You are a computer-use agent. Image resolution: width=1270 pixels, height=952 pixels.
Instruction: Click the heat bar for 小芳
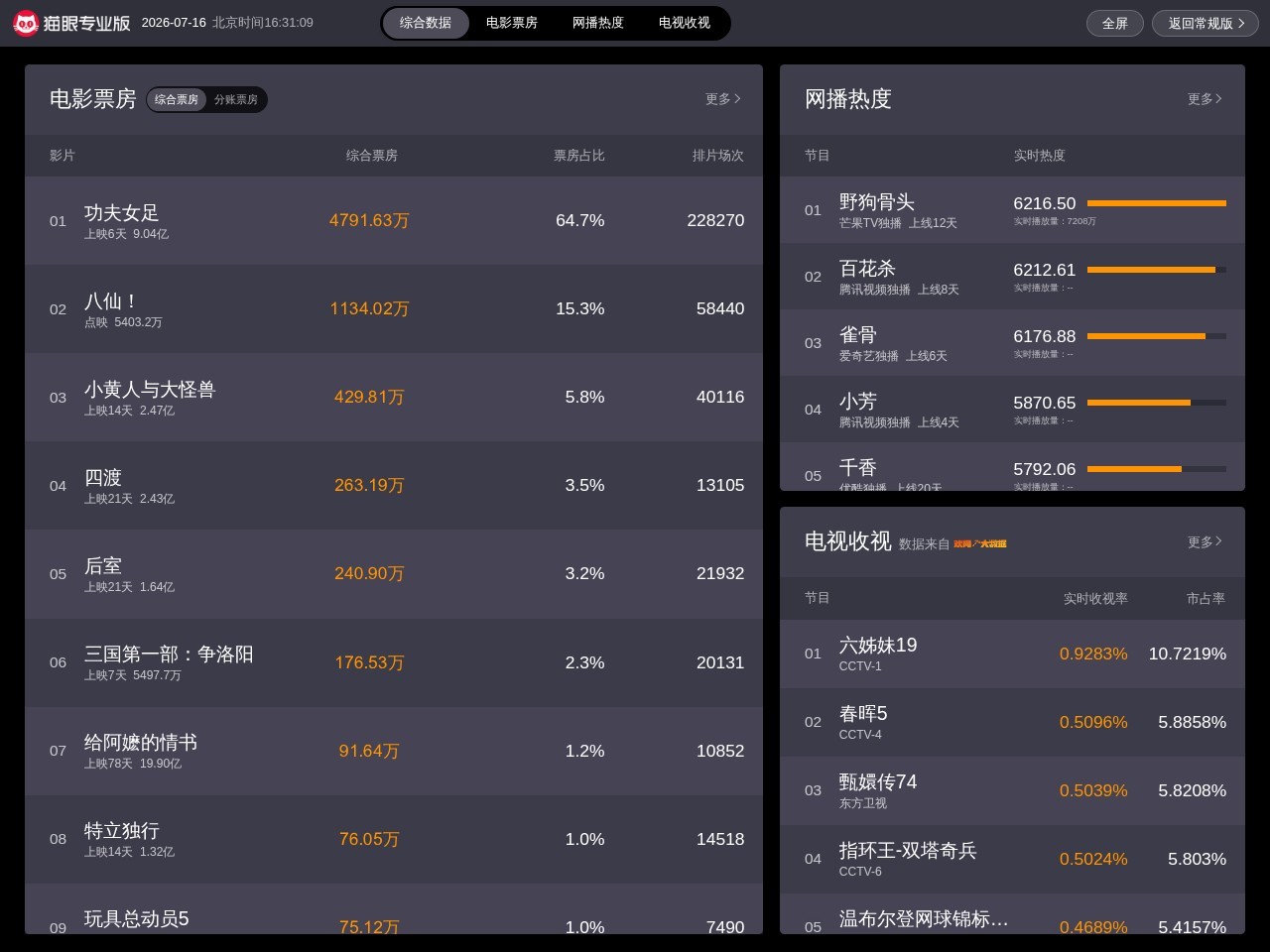click(x=1157, y=403)
